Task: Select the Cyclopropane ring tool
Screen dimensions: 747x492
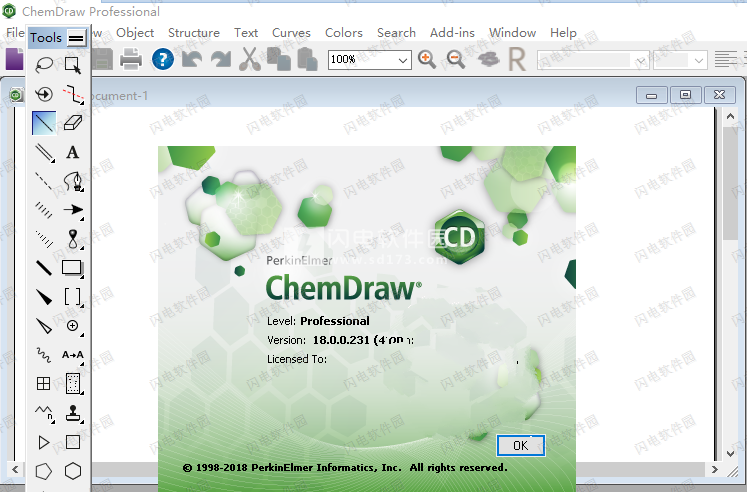Action: (x=44, y=442)
